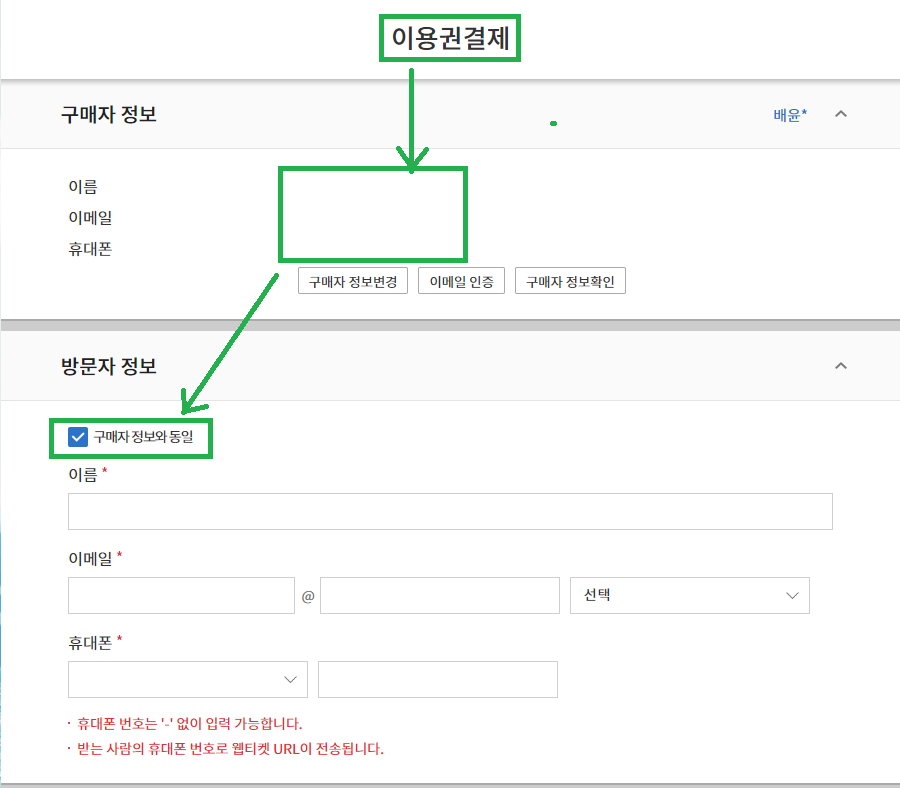
Task: Click the 구매자 정보 section header
Action: [x=109, y=114]
